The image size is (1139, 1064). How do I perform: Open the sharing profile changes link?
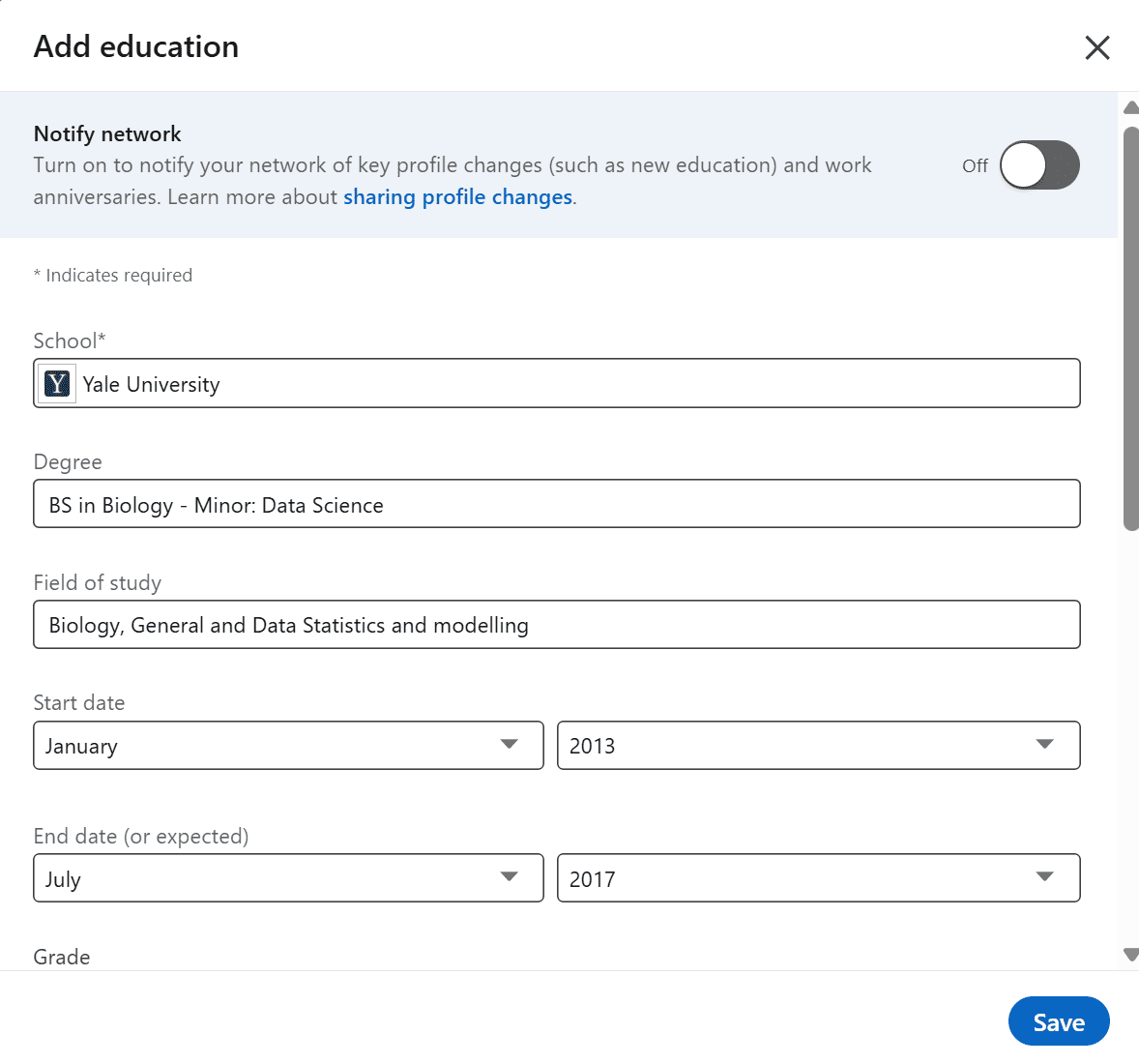click(457, 196)
